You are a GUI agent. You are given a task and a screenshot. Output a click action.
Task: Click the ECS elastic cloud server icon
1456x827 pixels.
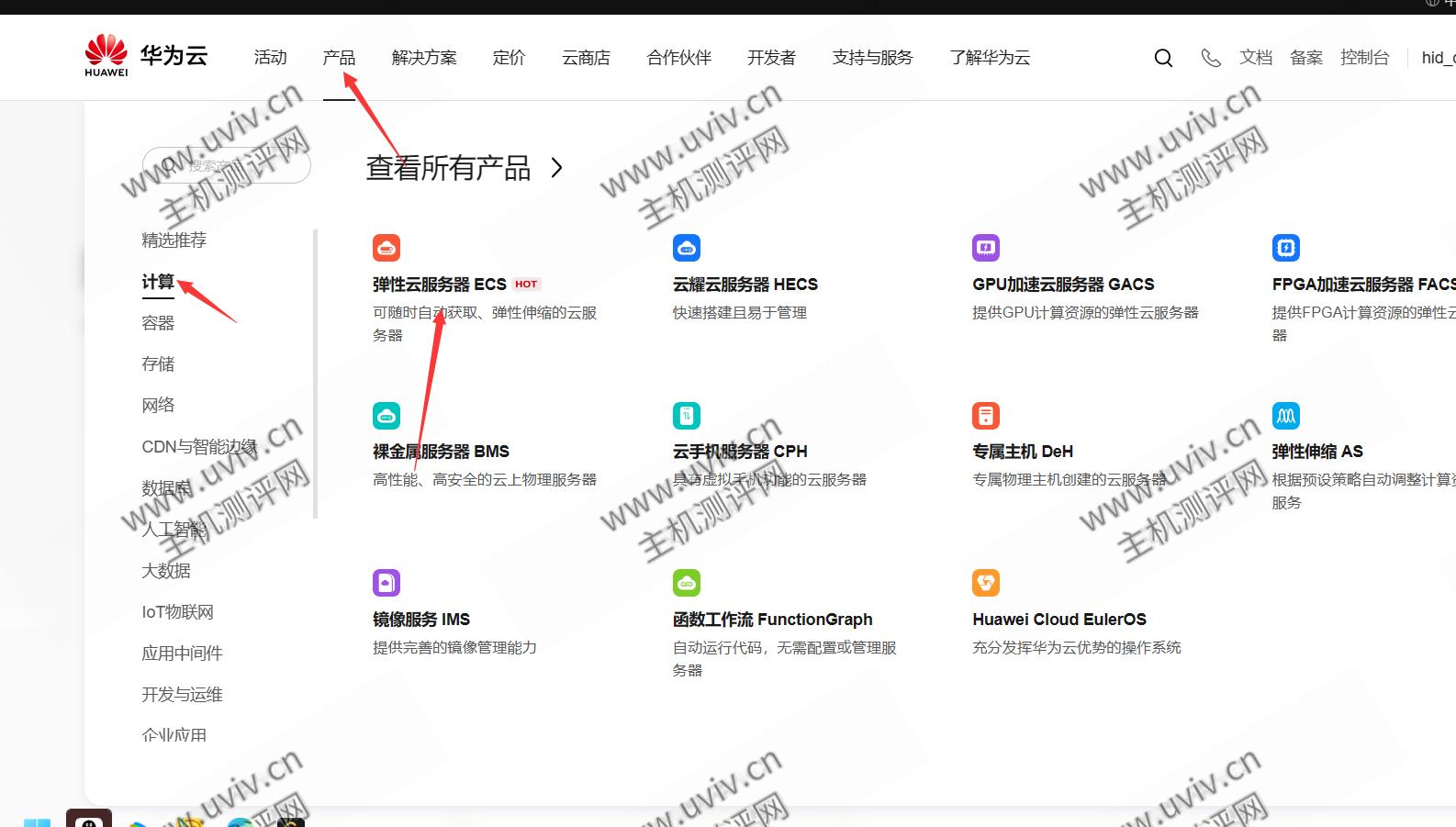[386, 248]
